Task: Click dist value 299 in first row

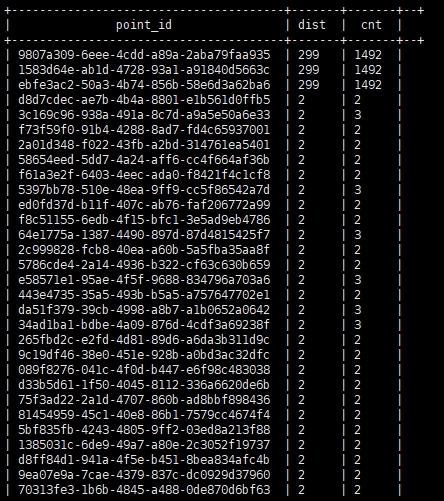Action: [309, 55]
